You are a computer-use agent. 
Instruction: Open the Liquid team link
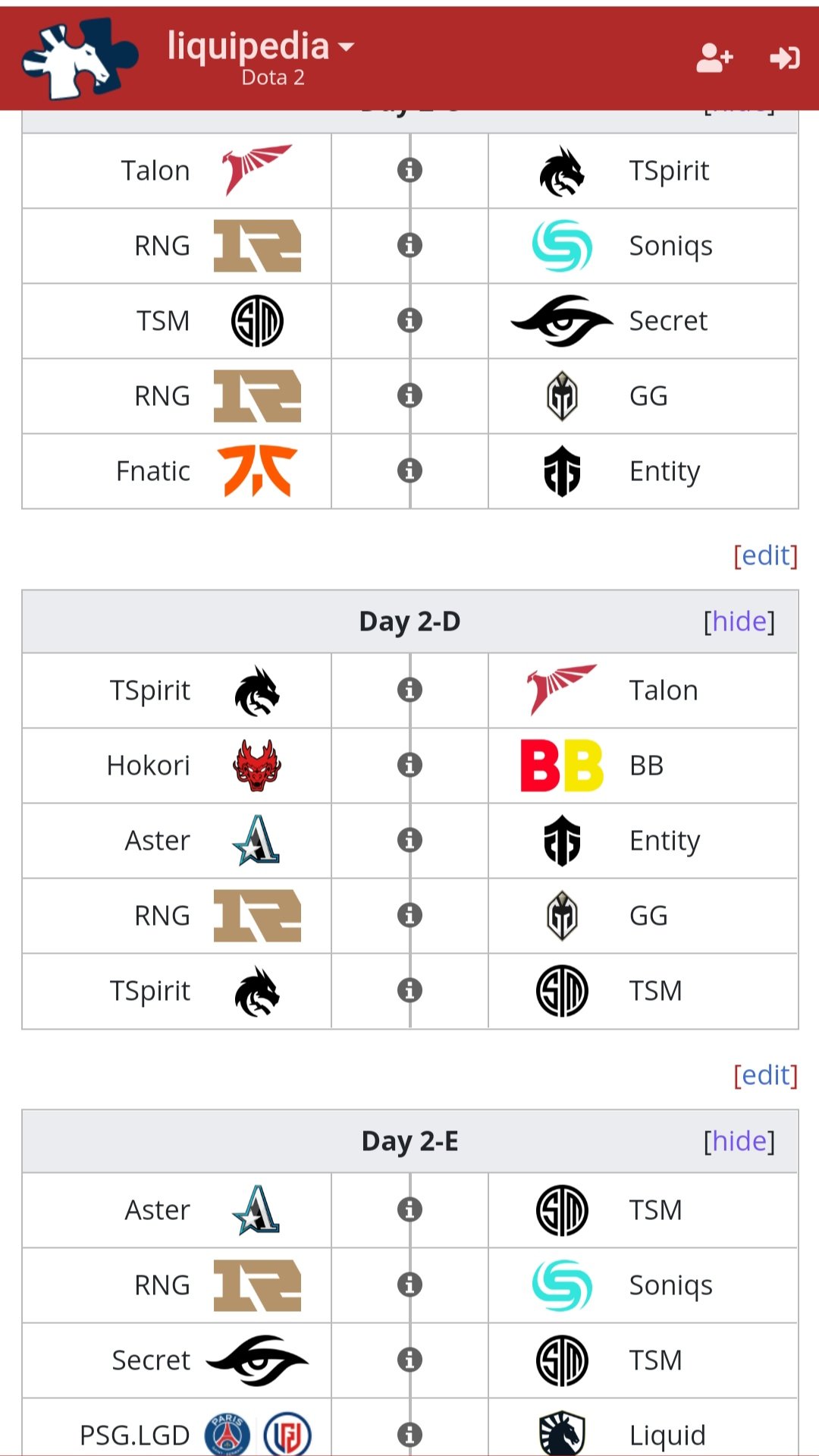coord(667,1435)
